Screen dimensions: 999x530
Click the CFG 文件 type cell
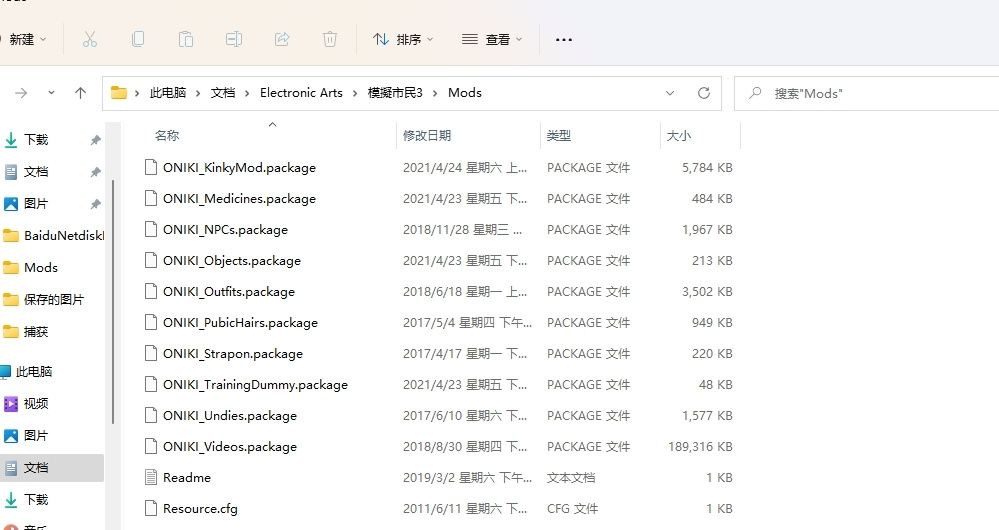point(572,509)
